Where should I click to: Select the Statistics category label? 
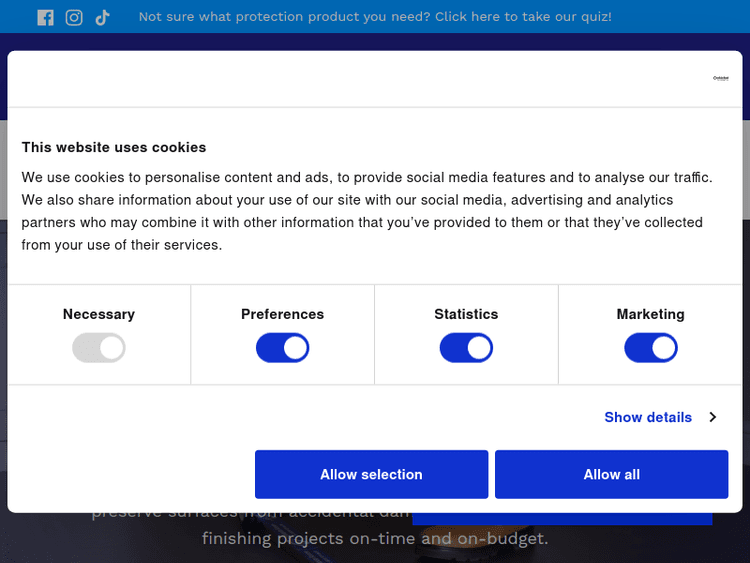click(x=466, y=314)
